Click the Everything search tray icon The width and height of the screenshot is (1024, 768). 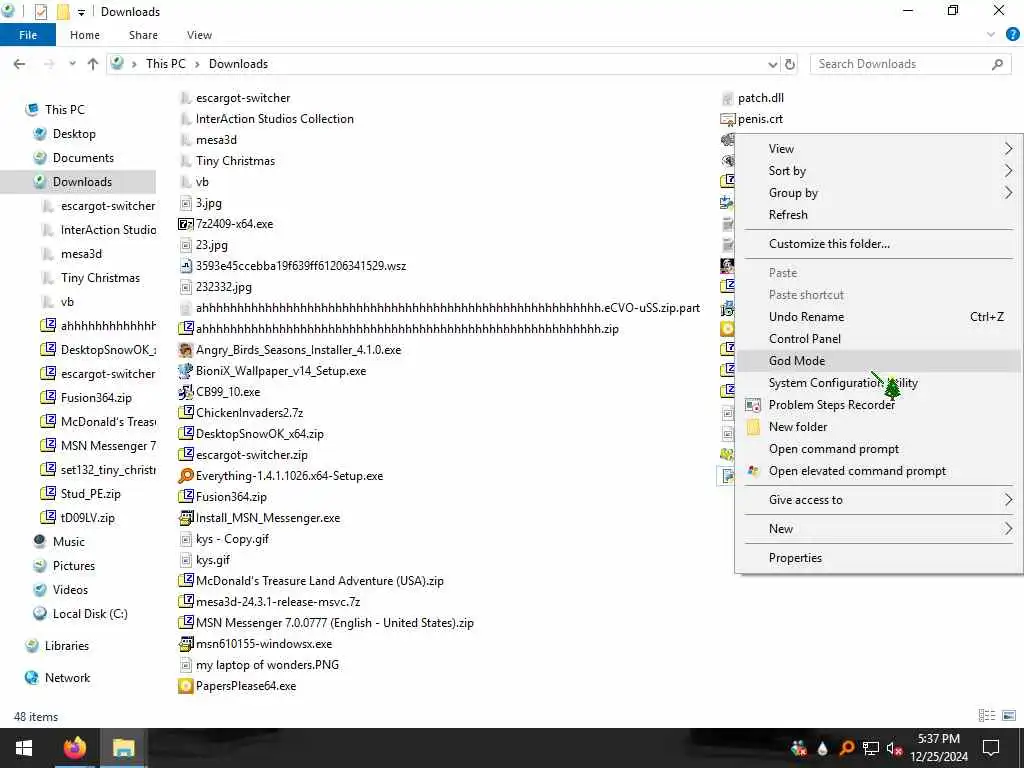846,748
